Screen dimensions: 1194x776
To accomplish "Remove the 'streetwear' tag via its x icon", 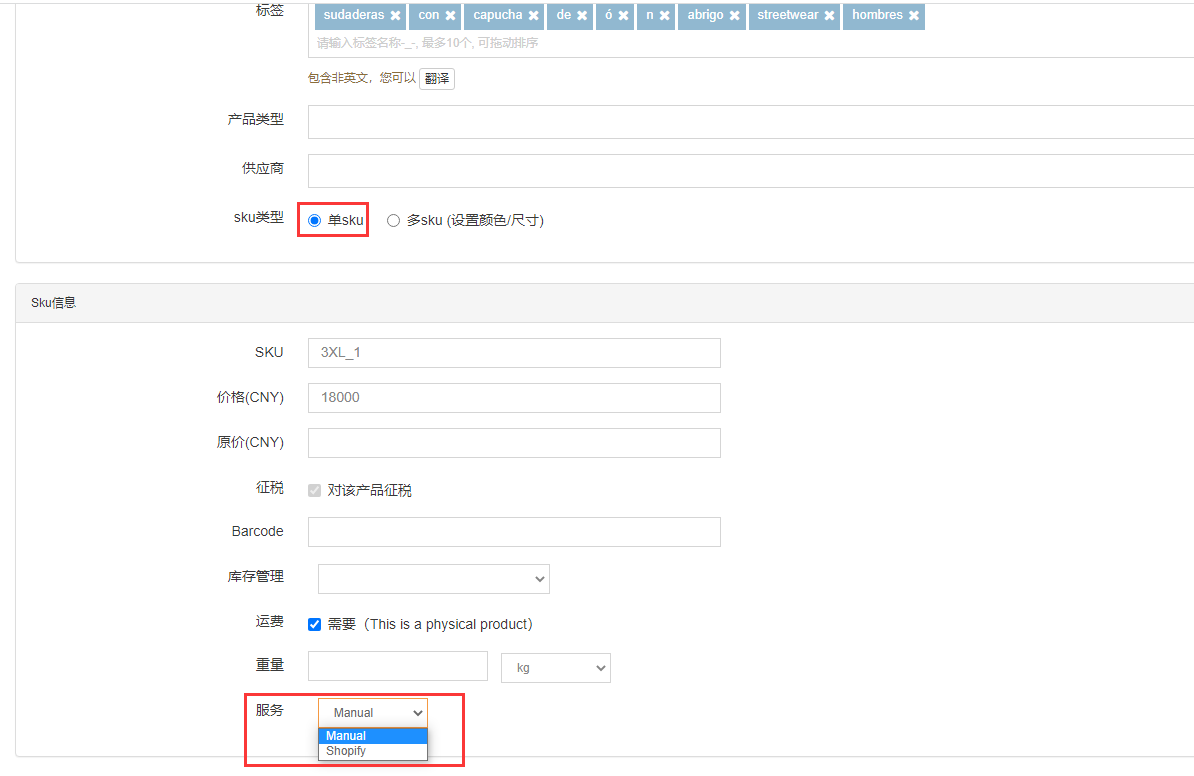I will click(x=829, y=16).
